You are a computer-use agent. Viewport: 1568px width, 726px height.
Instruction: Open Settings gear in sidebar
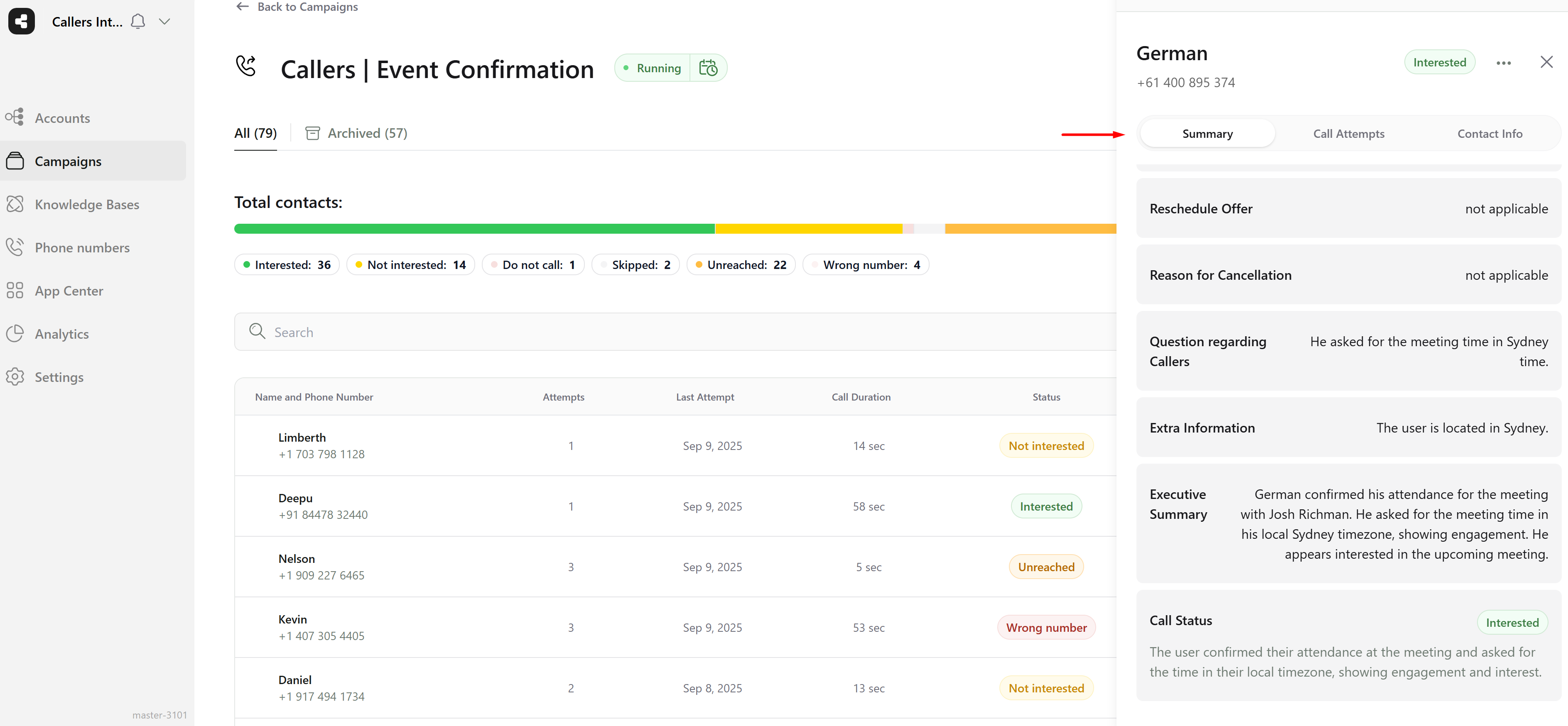coord(59,377)
